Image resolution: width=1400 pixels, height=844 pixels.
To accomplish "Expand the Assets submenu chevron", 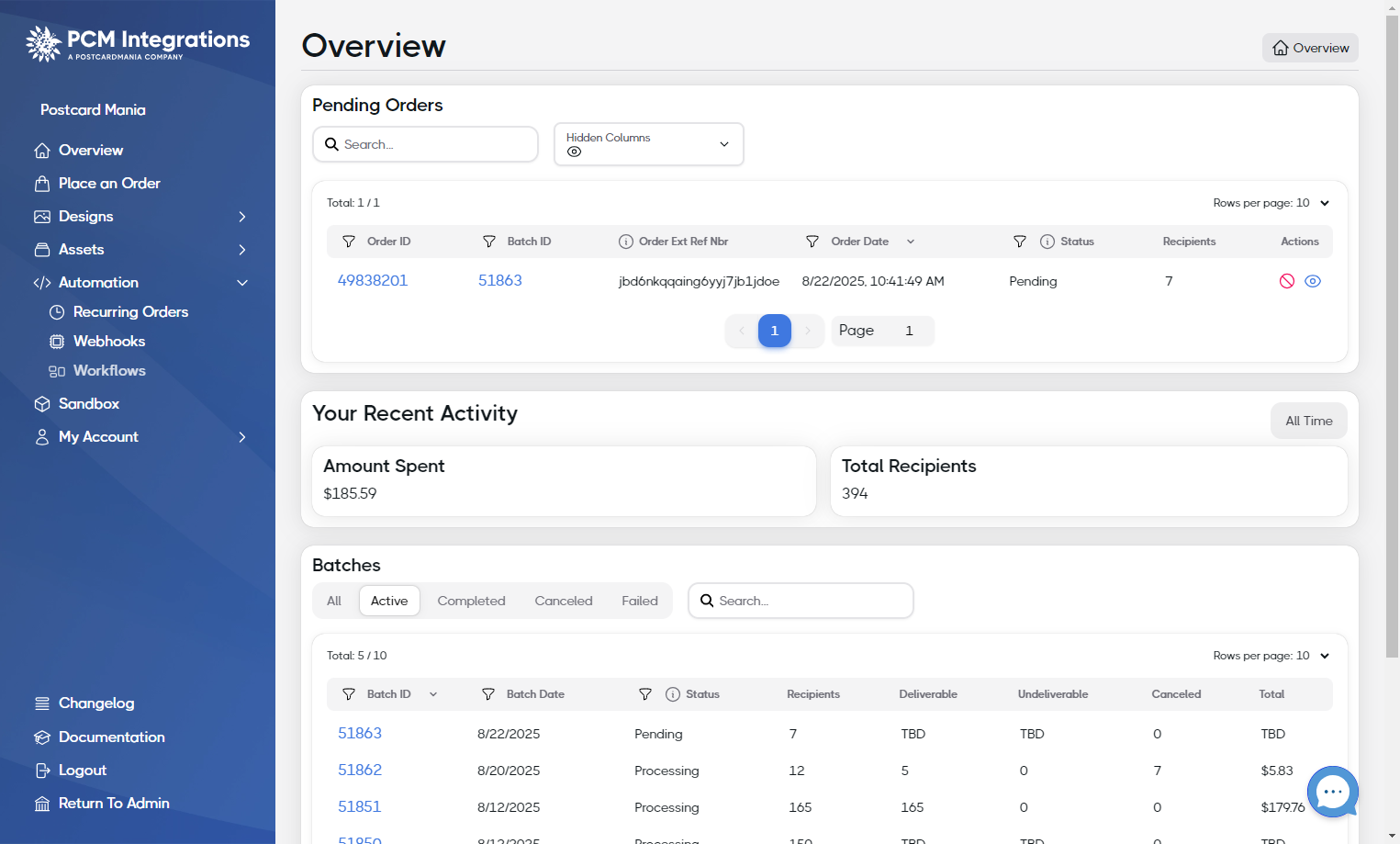I will pos(242,250).
